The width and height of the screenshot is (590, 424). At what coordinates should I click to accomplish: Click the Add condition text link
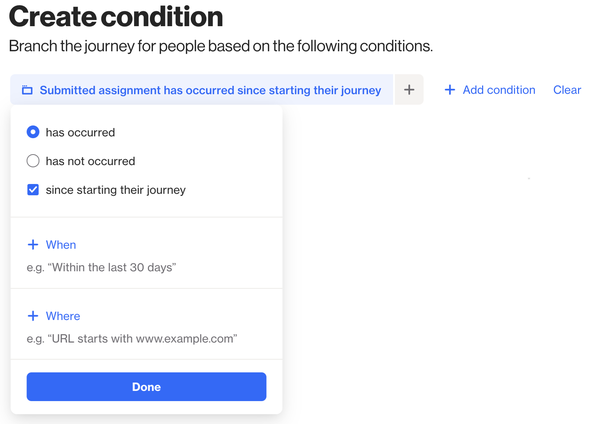click(x=499, y=90)
